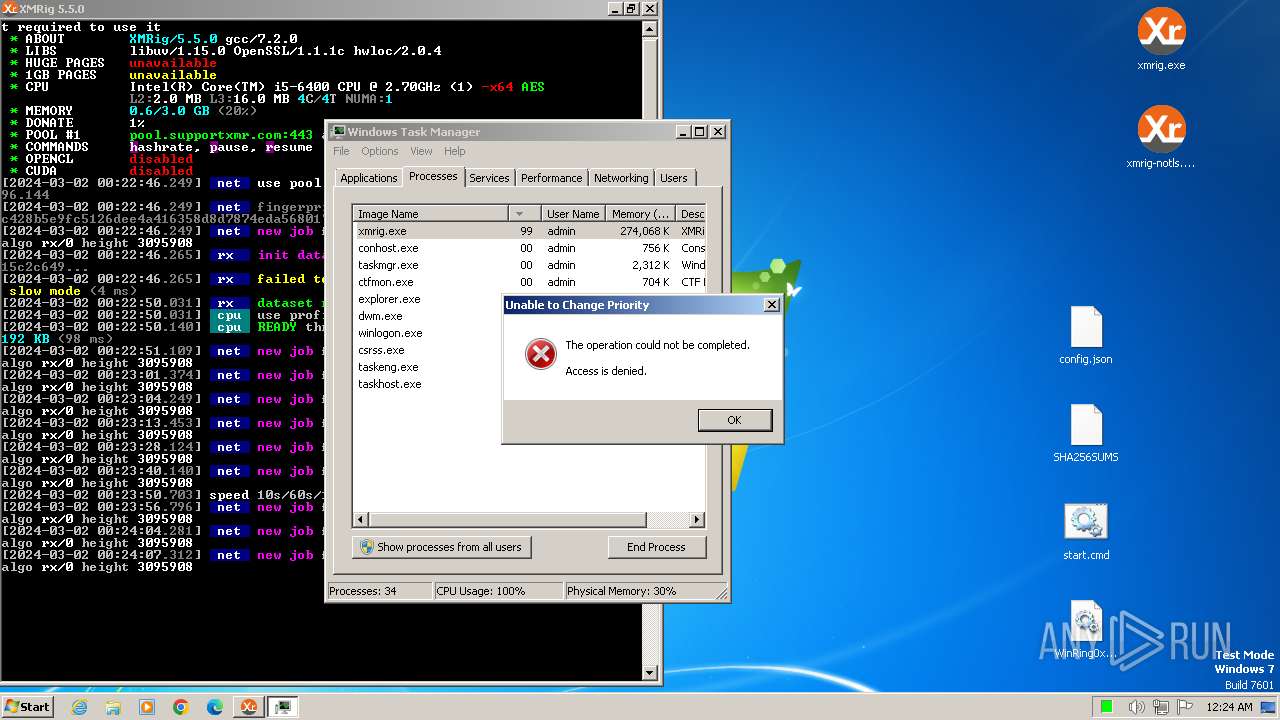Select conhost.exe process row

tap(530, 248)
